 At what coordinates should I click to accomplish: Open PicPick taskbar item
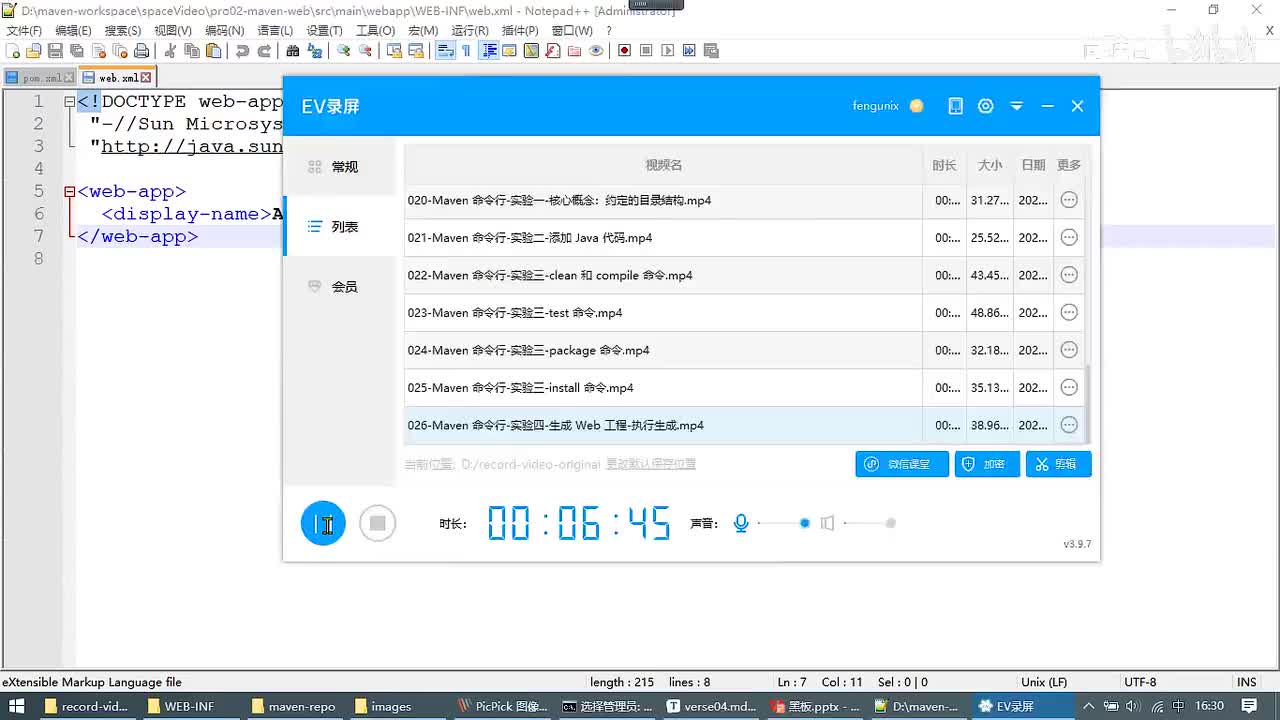click(503, 706)
